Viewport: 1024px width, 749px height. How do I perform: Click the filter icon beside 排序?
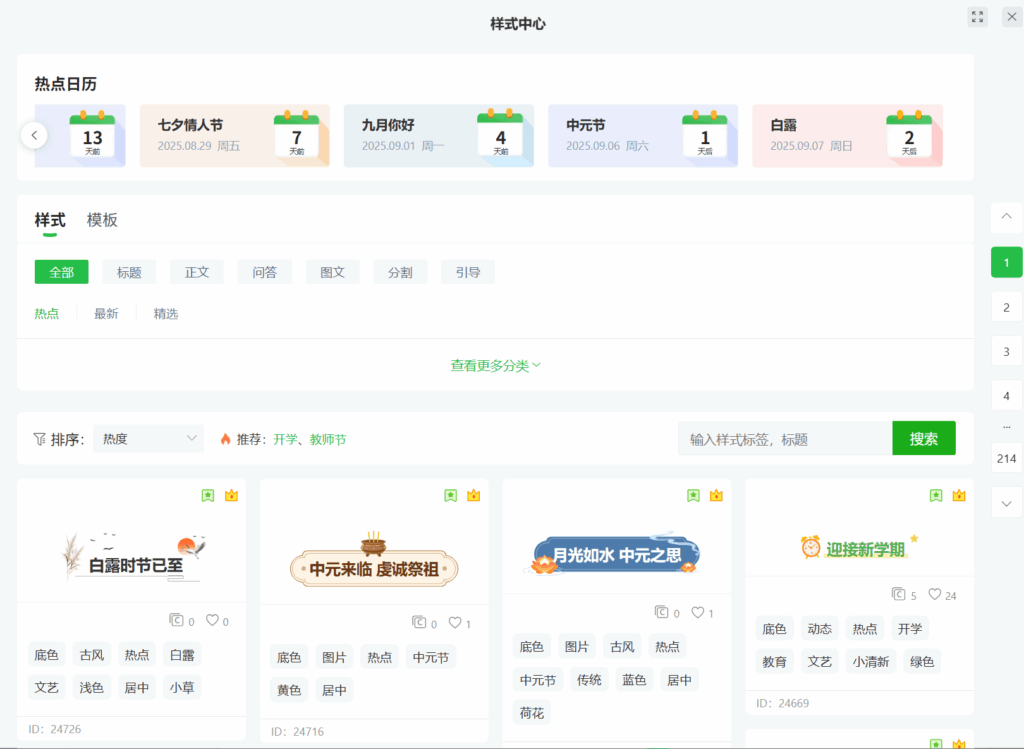(x=39, y=439)
